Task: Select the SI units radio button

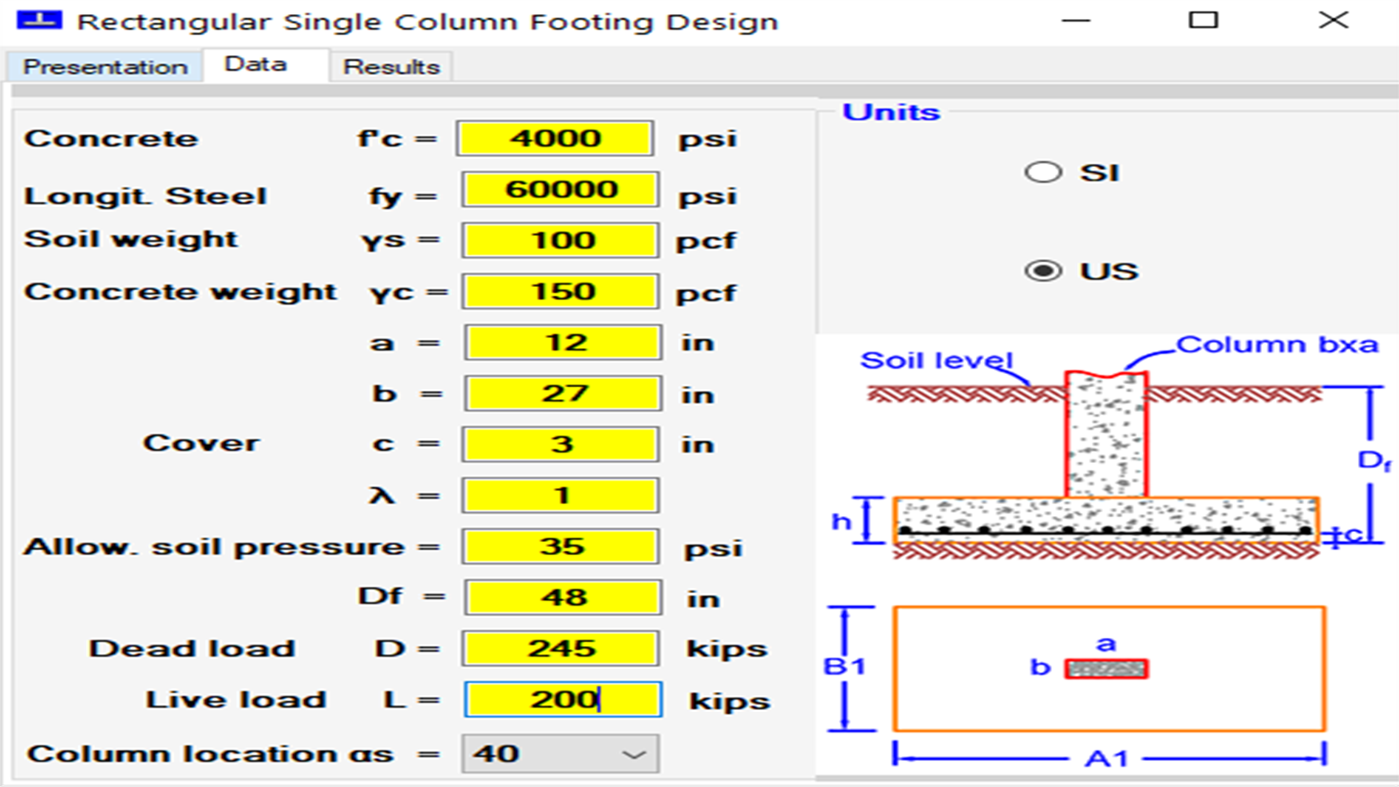Action: (x=1044, y=171)
